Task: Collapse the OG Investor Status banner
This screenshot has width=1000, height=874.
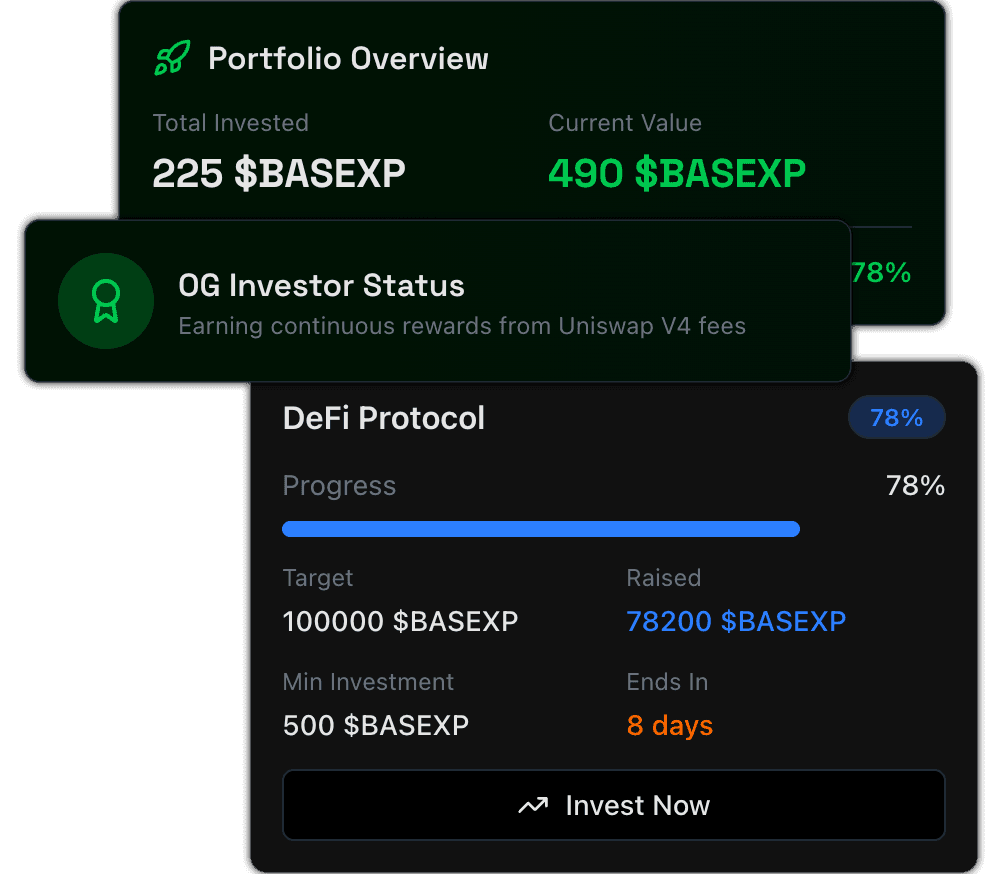Action: point(435,300)
